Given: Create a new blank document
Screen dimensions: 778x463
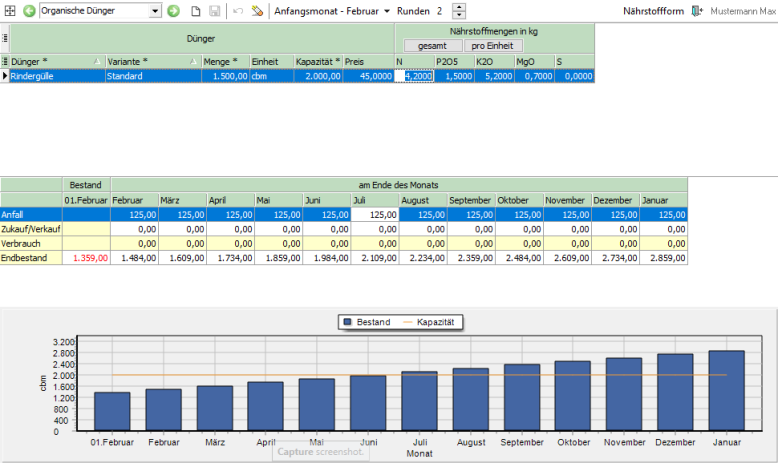Looking at the screenshot, I should (196, 11).
